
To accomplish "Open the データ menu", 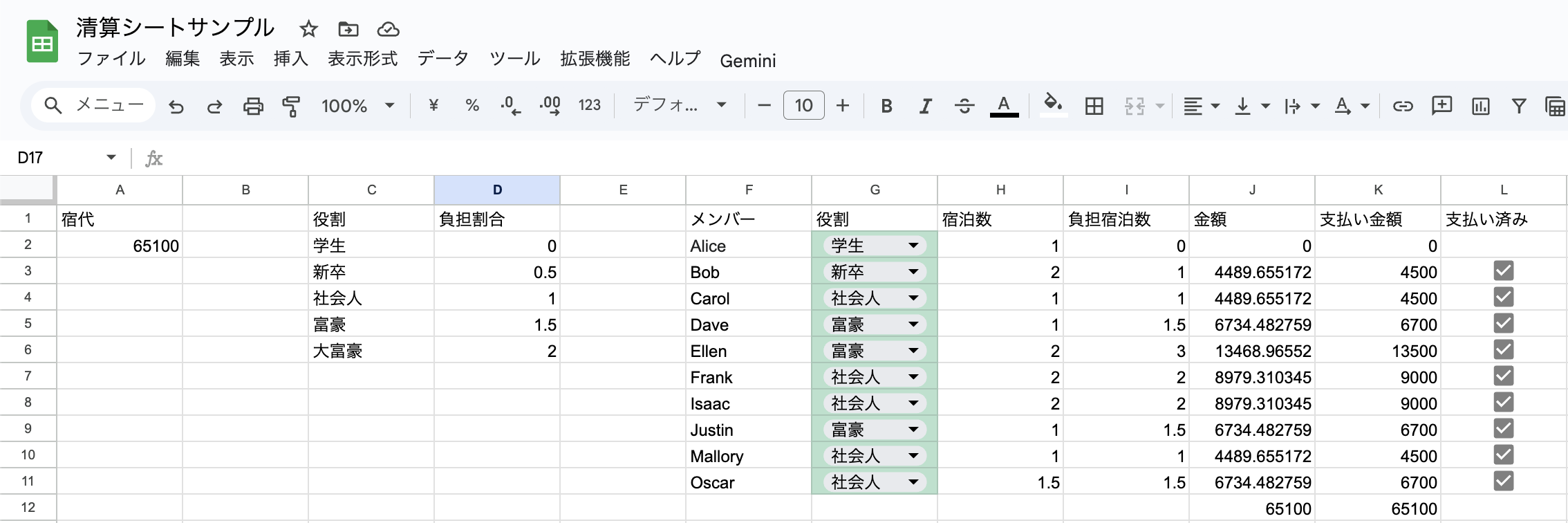I will [442, 59].
